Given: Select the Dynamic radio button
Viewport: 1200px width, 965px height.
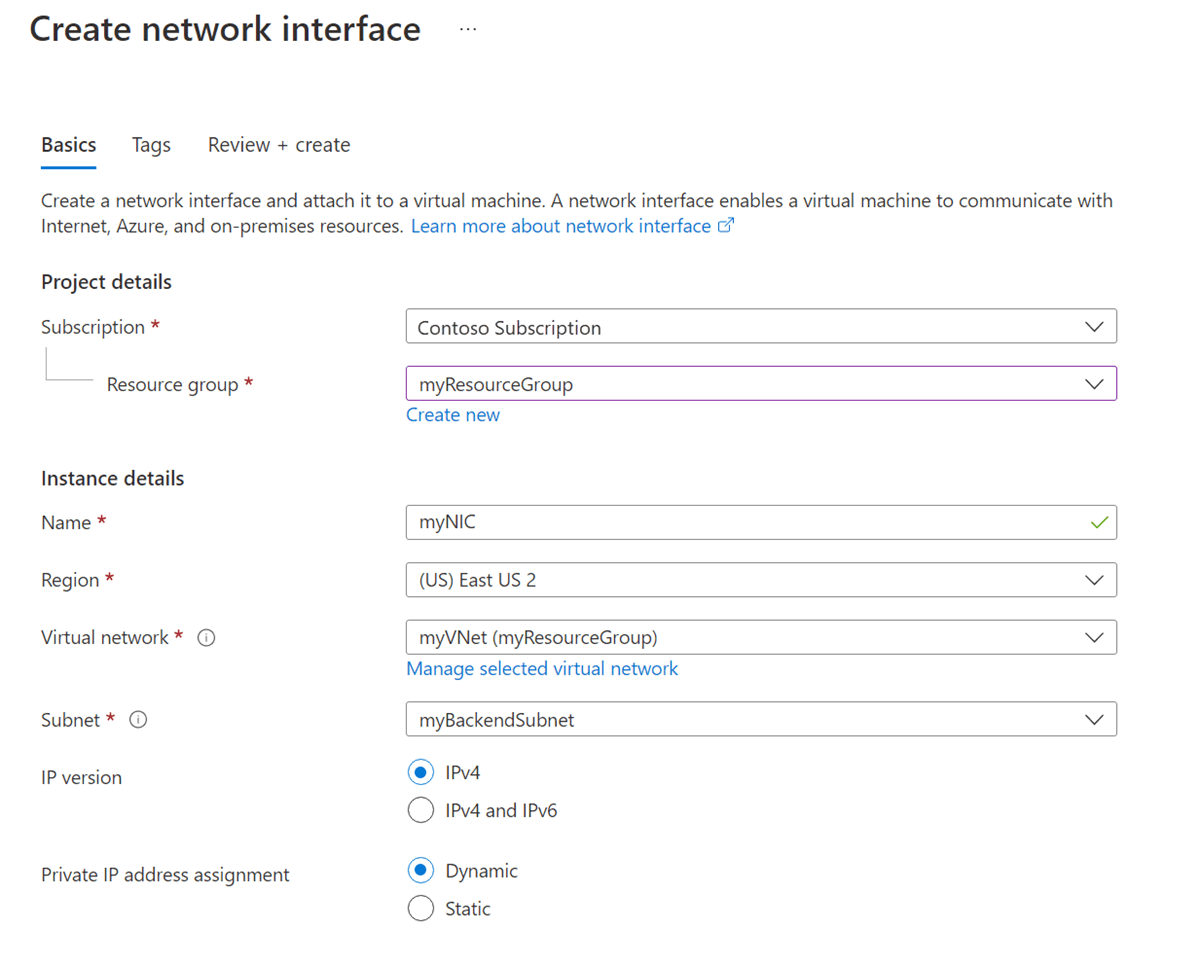Looking at the screenshot, I should (x=421, y=870).
